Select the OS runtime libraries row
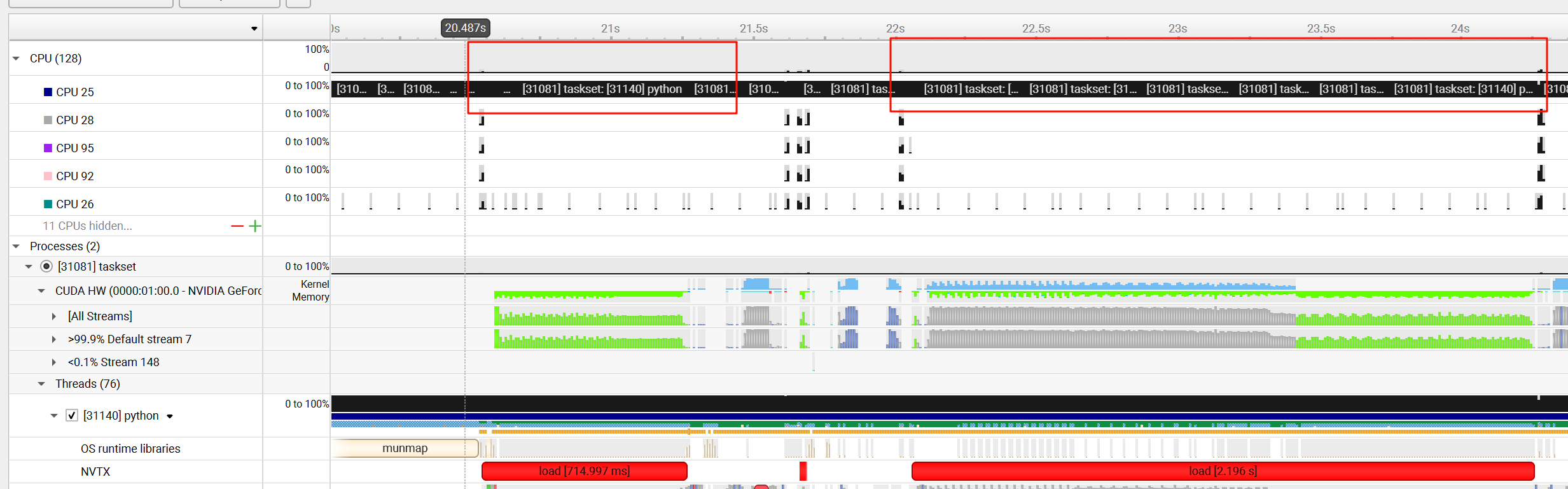The image size is (1568, 489). 130,449
